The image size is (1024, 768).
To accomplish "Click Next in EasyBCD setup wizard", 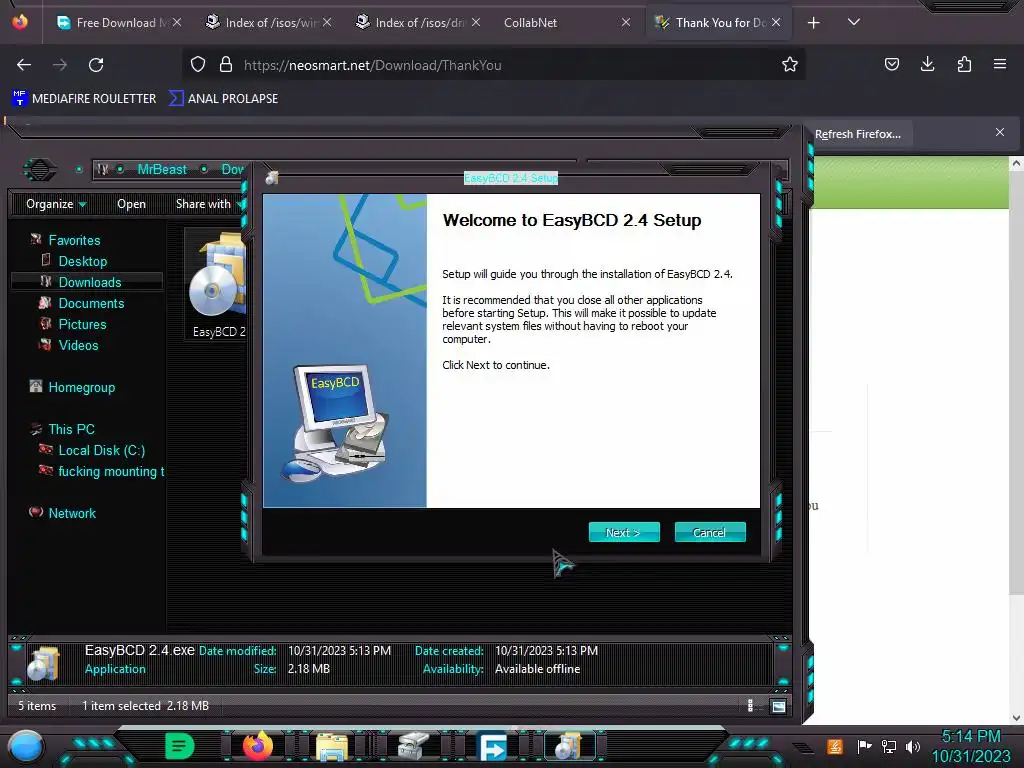I will point(624,532).
